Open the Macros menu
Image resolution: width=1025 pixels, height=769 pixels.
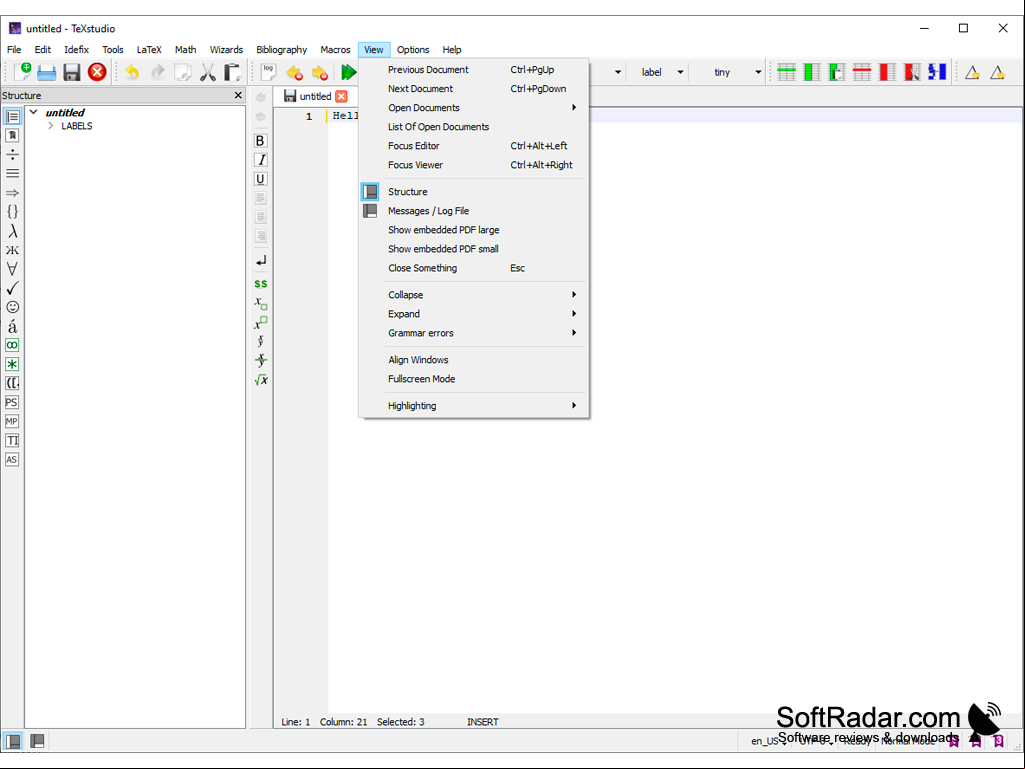(x=335, y=50)
